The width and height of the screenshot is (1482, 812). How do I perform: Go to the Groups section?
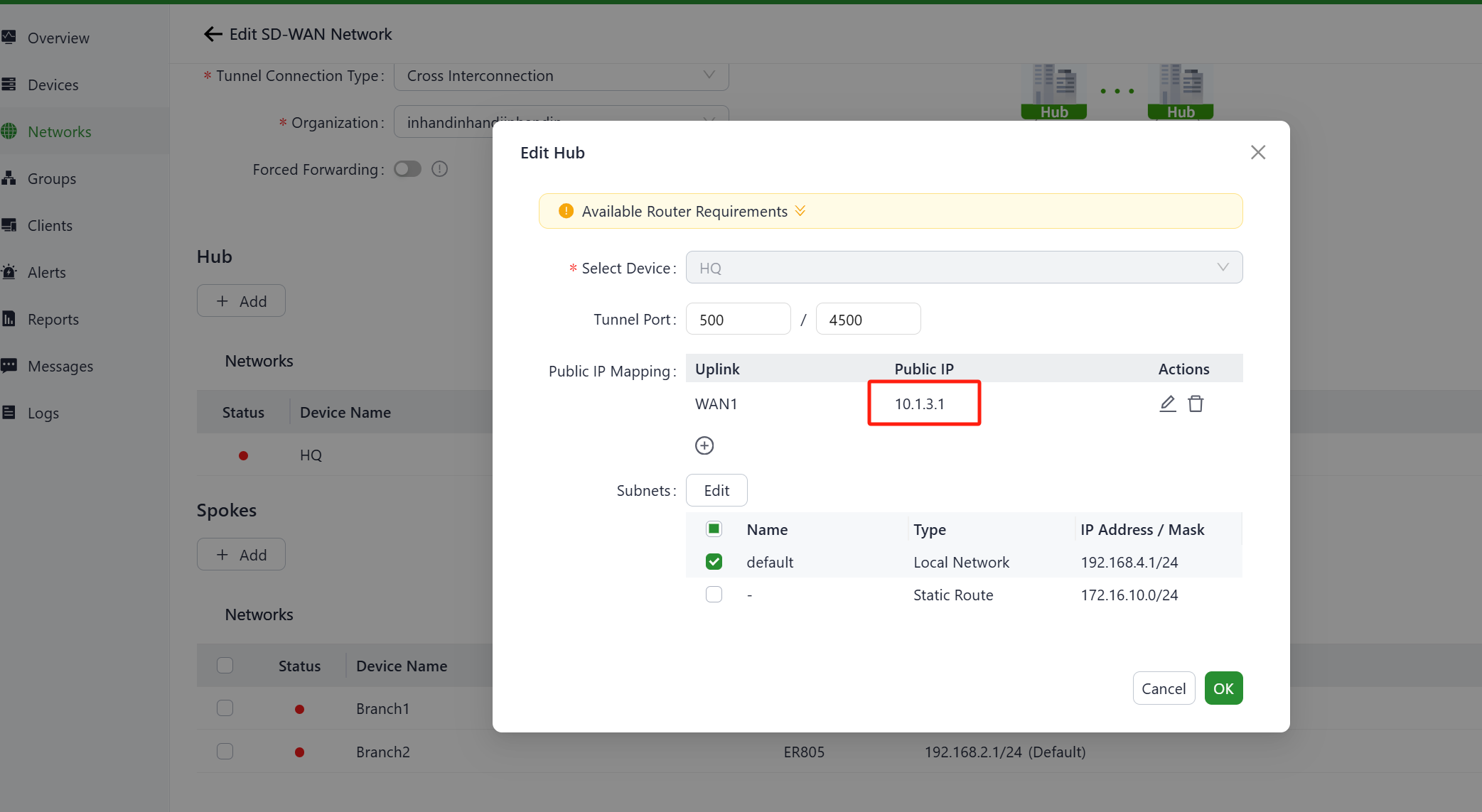coord(51,179)
